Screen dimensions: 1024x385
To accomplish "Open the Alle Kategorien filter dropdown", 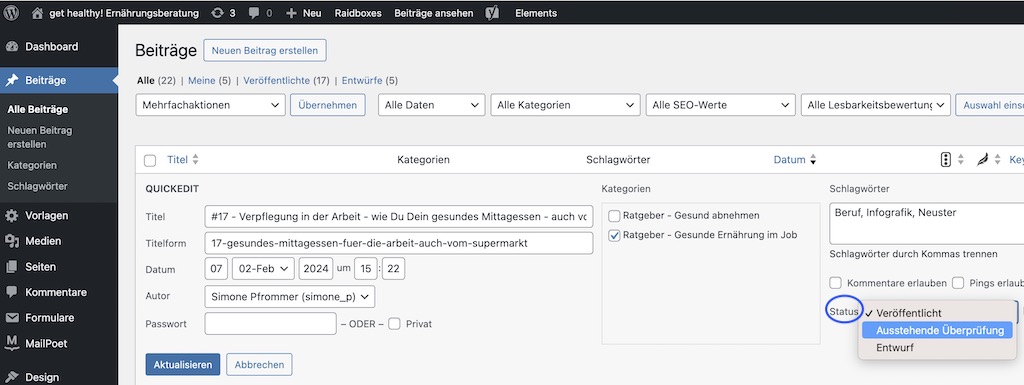I will point(566,105).
